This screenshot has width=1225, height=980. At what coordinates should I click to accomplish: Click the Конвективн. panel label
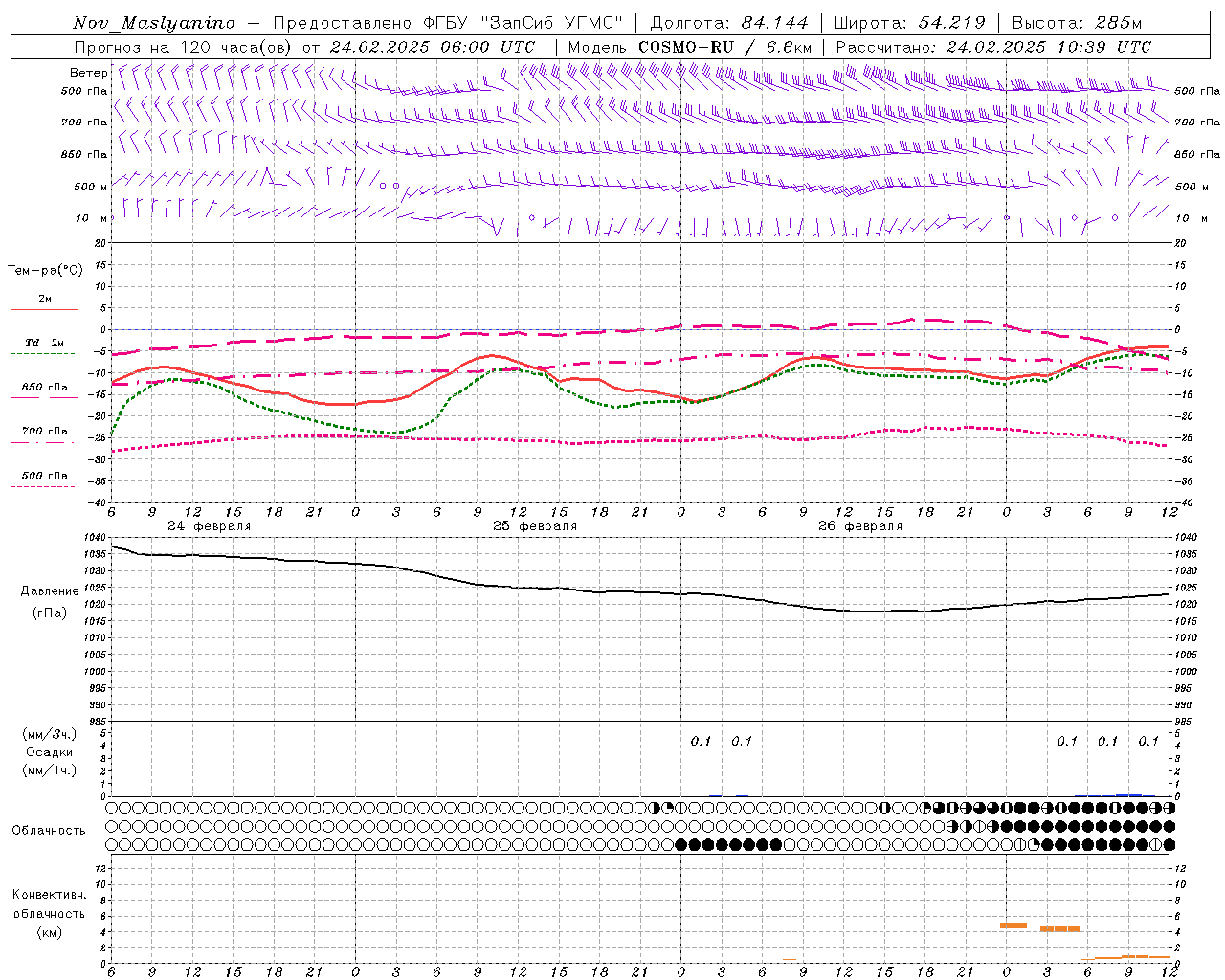[x=49, y=895]
